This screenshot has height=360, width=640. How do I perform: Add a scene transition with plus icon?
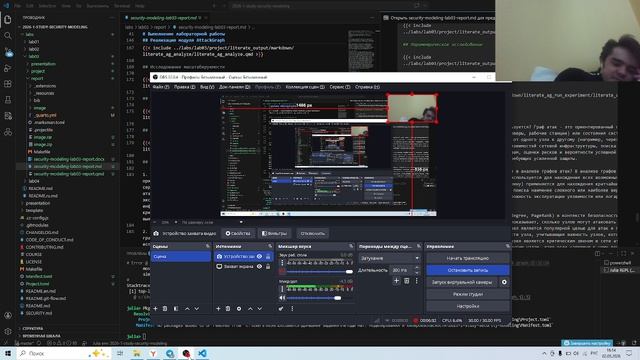396,281
